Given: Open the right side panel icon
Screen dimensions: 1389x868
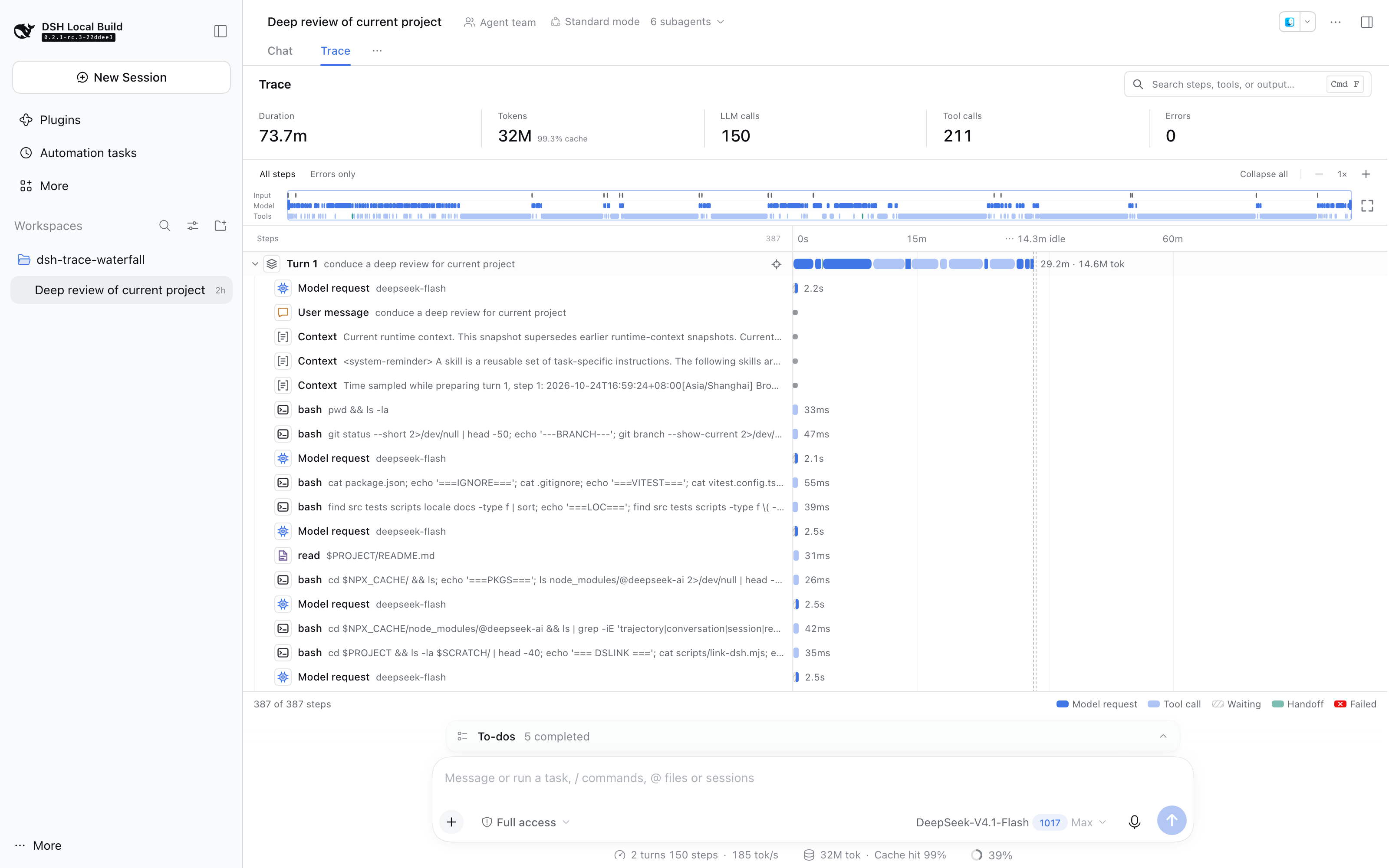Looking at the screenshot, I should pos(1366,22).
